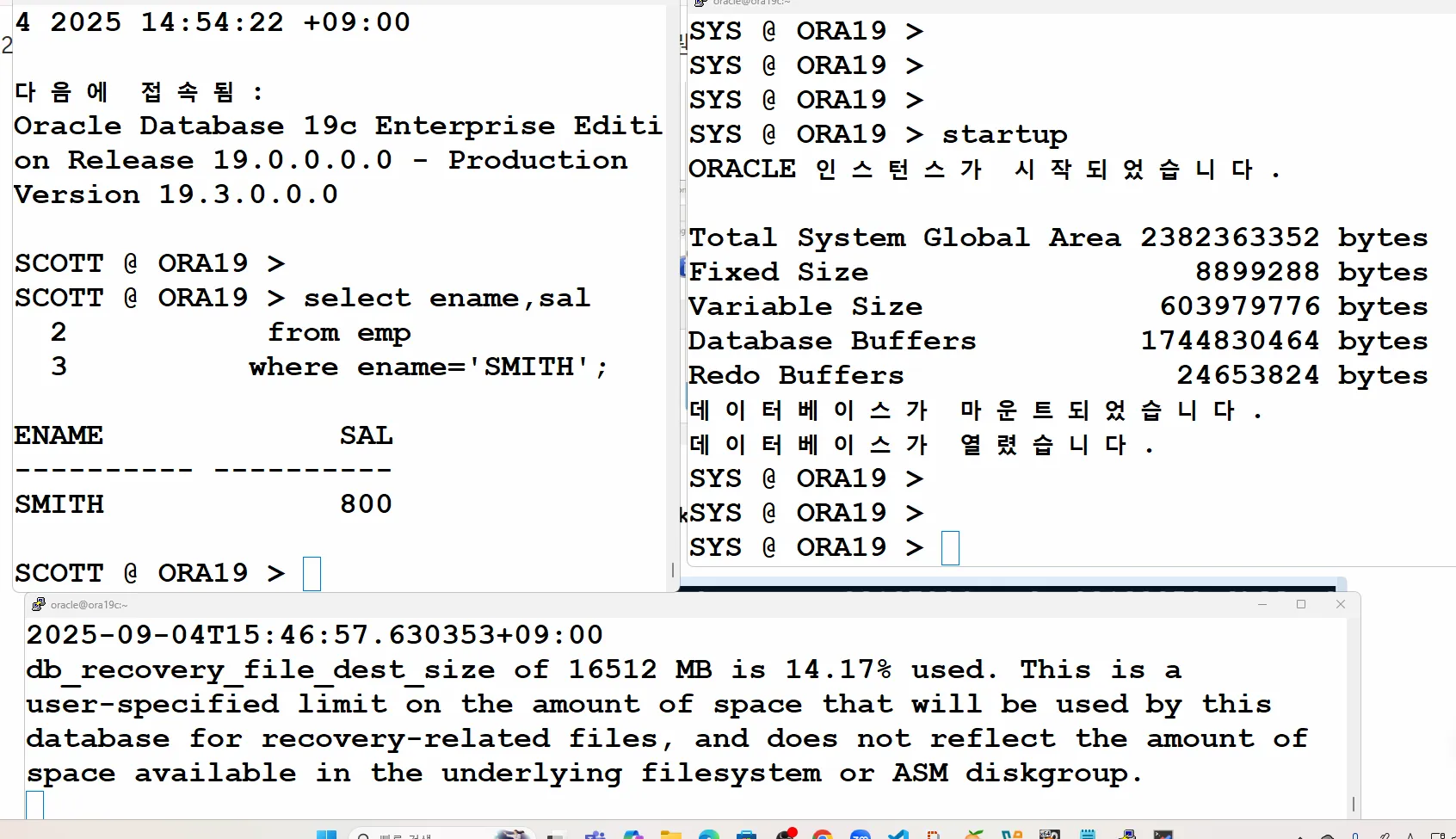This screenshot has width=1456, height=839.
Task: Click '16512 MB' in the alert log
Action: coord(640,669)
